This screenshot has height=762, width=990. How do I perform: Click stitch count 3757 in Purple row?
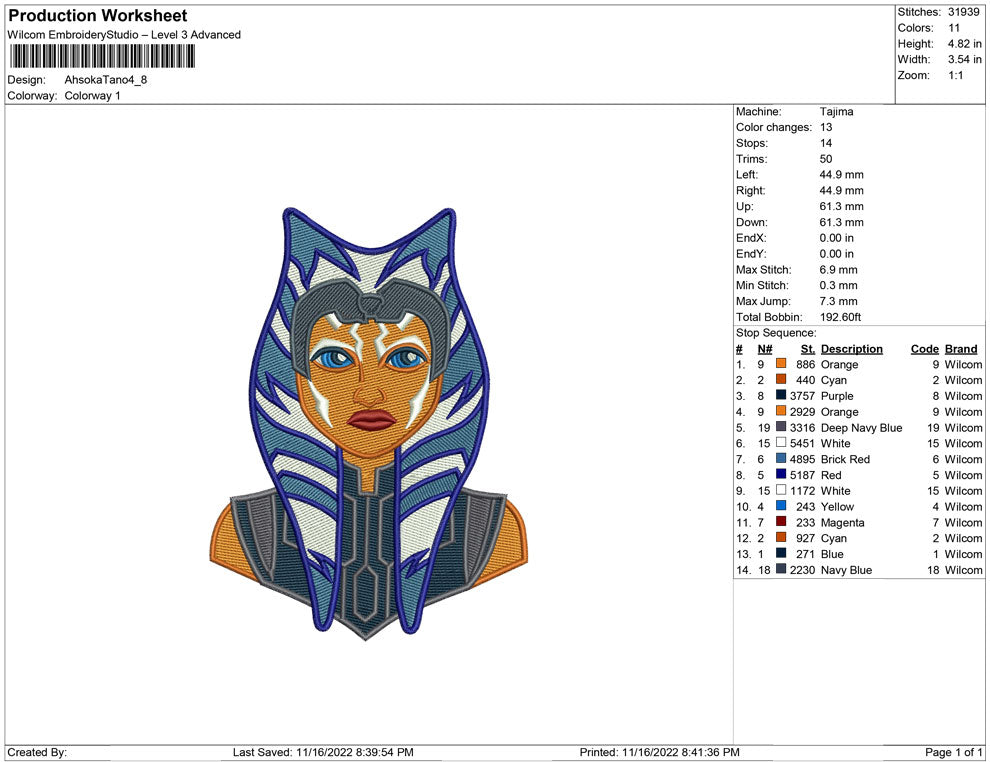click(802, 396)
